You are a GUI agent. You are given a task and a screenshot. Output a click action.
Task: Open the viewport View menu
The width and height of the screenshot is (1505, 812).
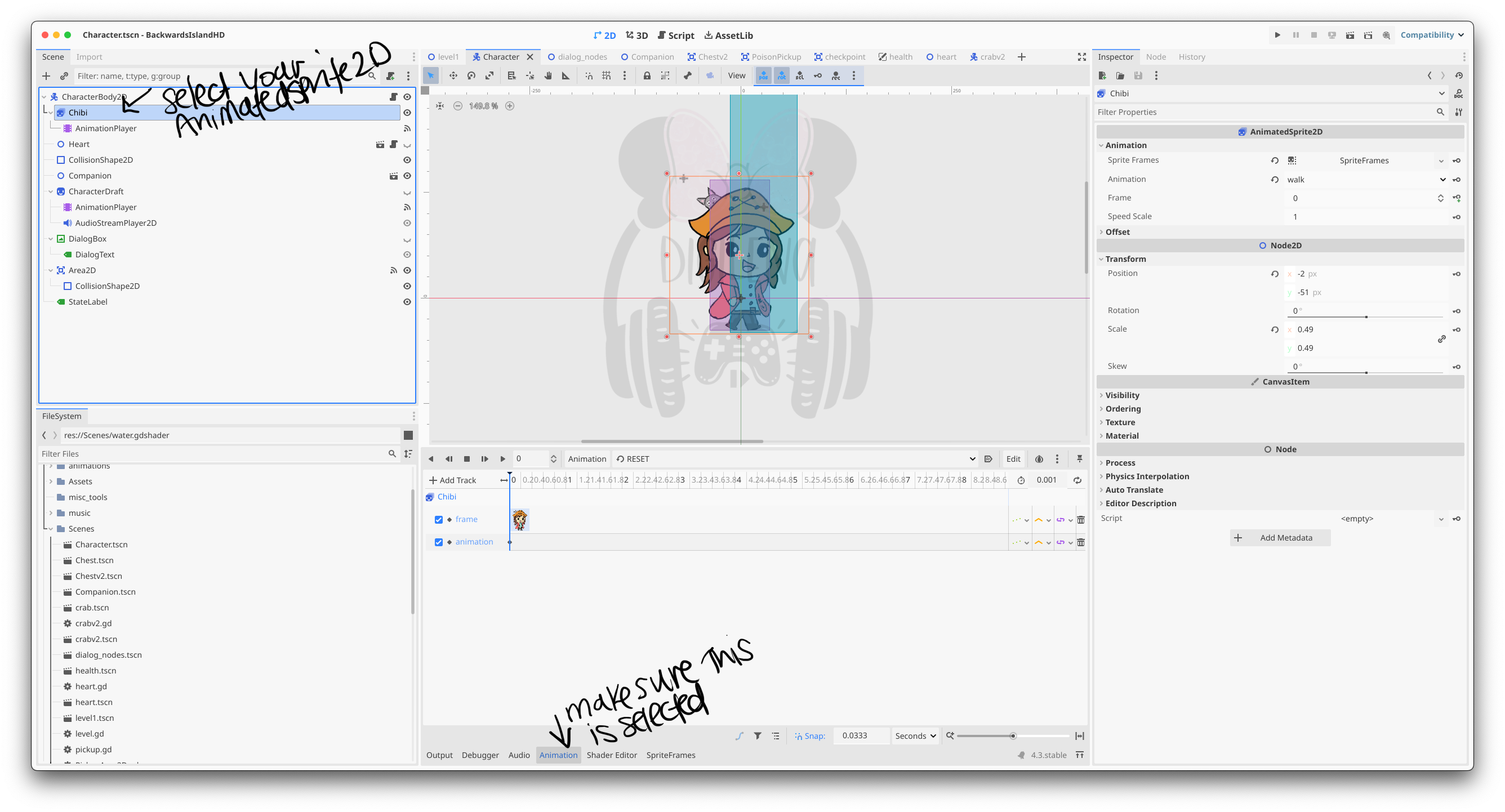click(736, 75)
